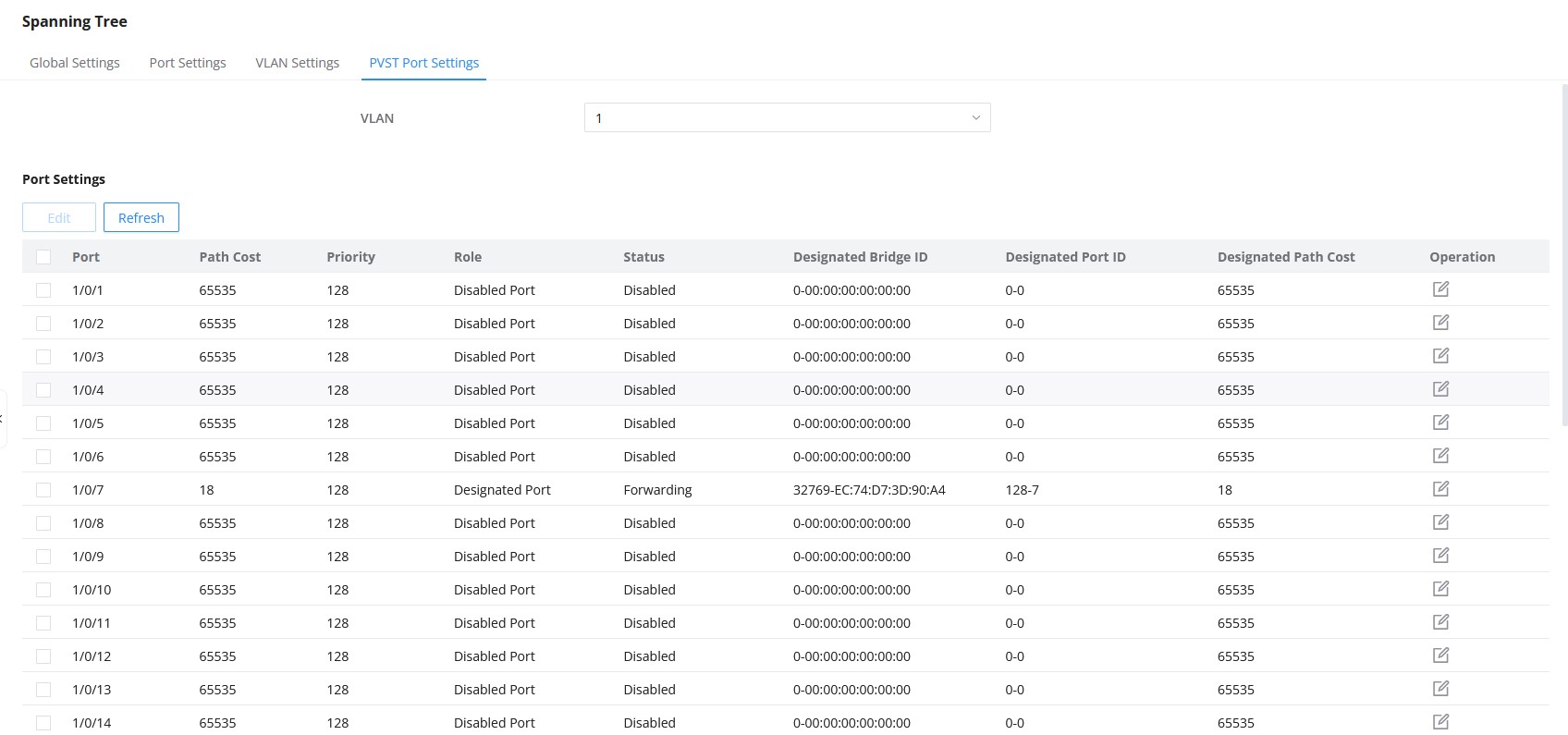Click the Status column header
Viewport: 1568px width, 735px height.
pyautogui.click(x=643, y=257)
